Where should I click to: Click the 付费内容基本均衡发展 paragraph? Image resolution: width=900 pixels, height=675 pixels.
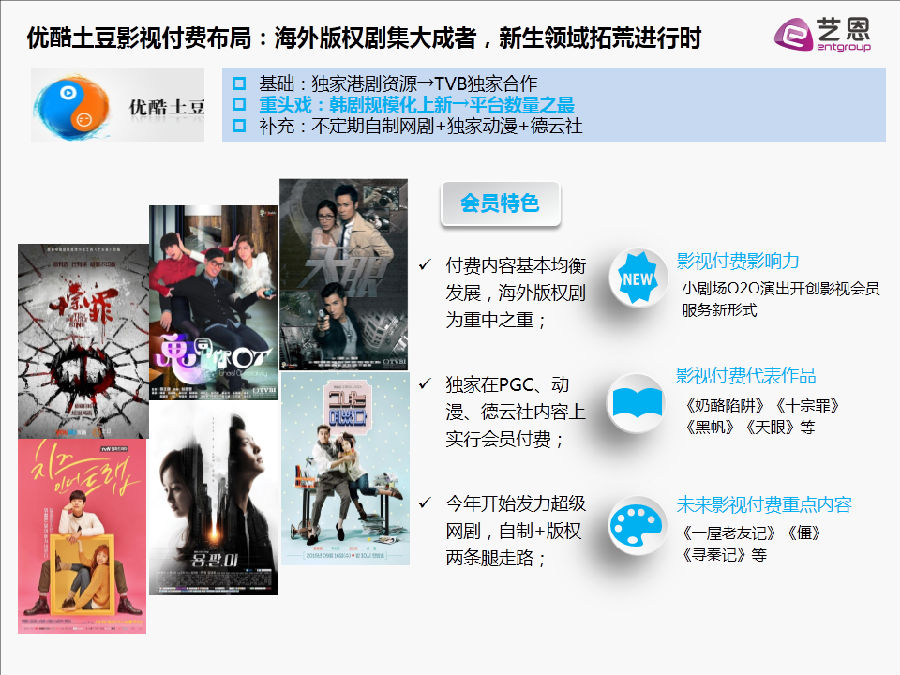pos(515,292)
